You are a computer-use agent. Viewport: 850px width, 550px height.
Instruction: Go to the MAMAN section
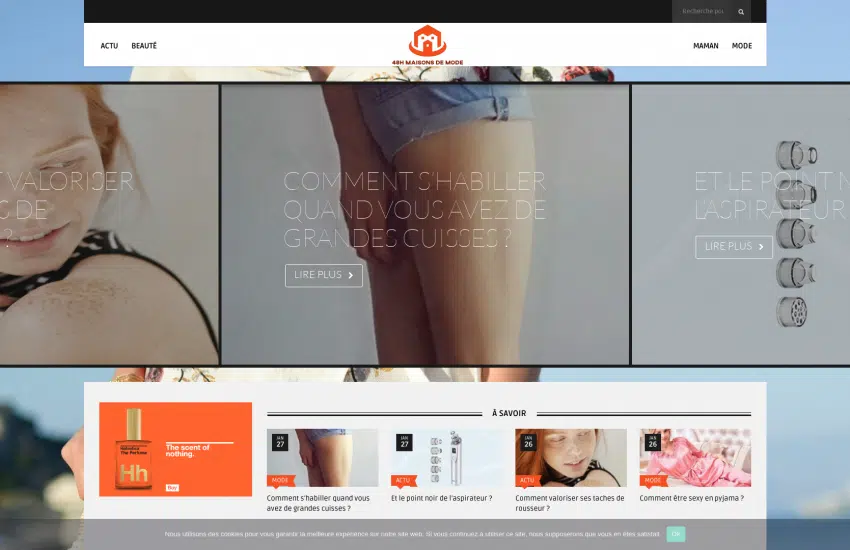pos(705,46)
